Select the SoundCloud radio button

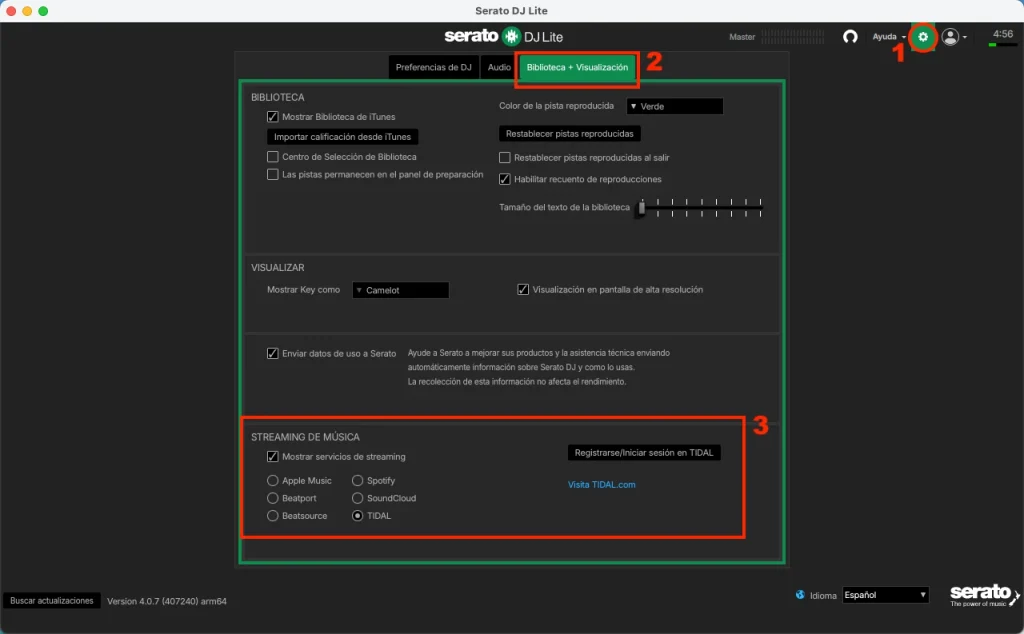pos(357,498)
